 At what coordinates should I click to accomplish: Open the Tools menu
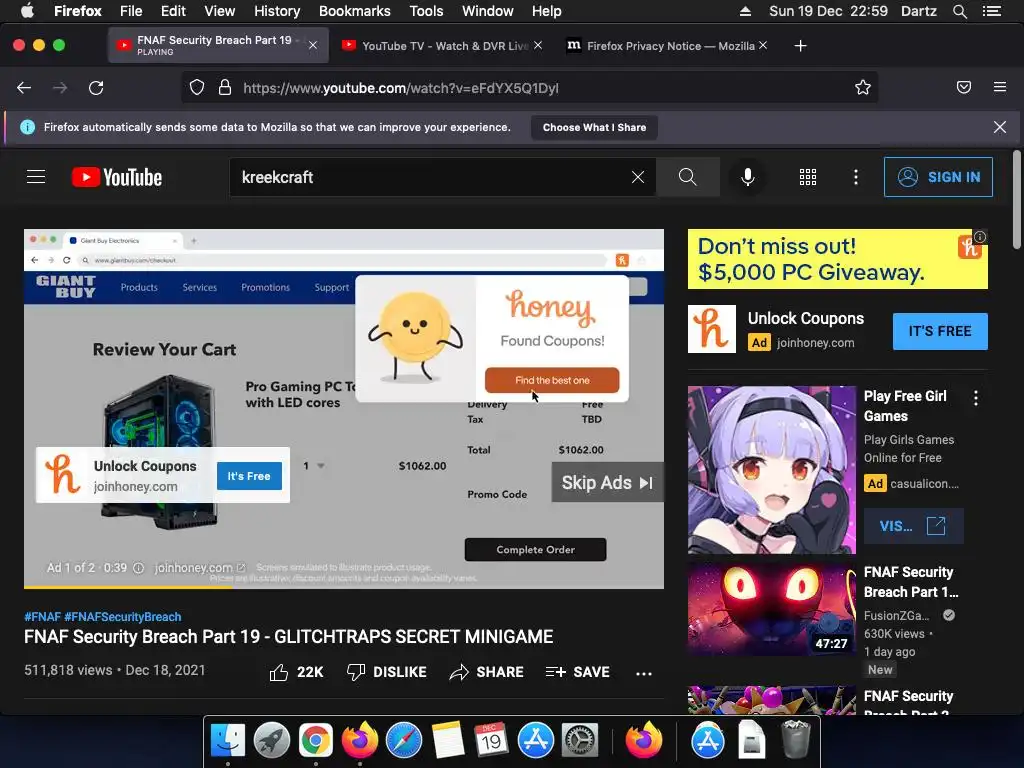click(x=426, y=11)
